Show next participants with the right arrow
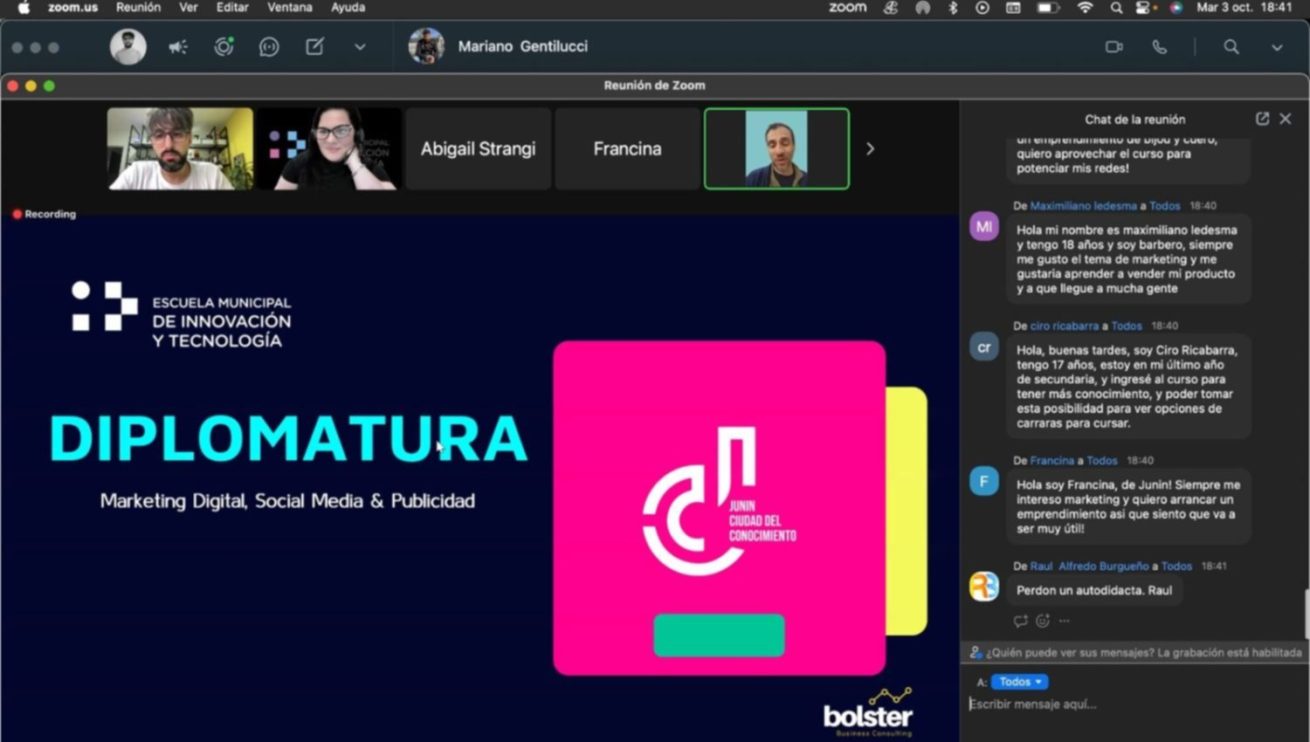 tap(870, 149)
